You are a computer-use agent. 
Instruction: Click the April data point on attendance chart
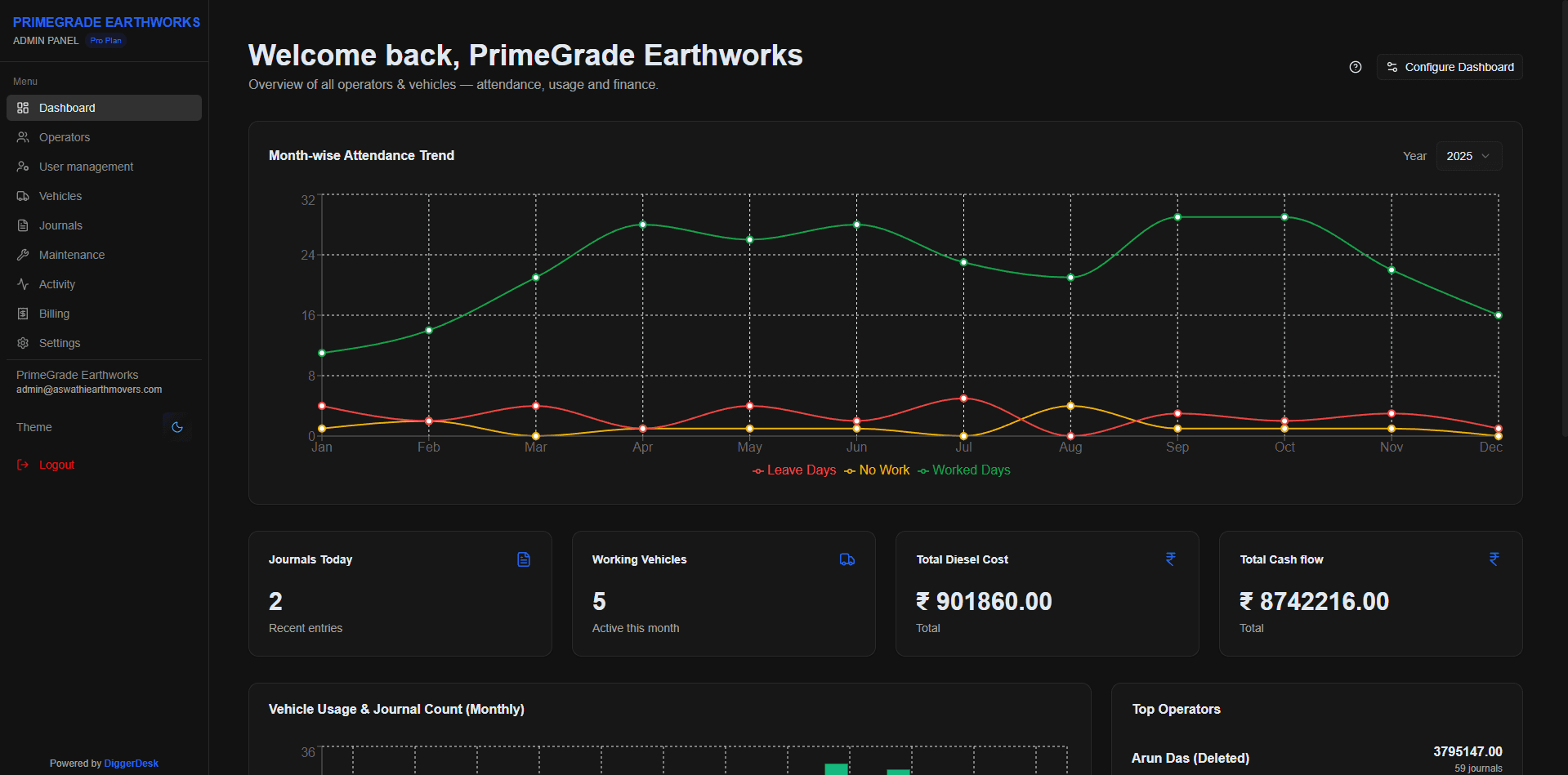point(642,224)
